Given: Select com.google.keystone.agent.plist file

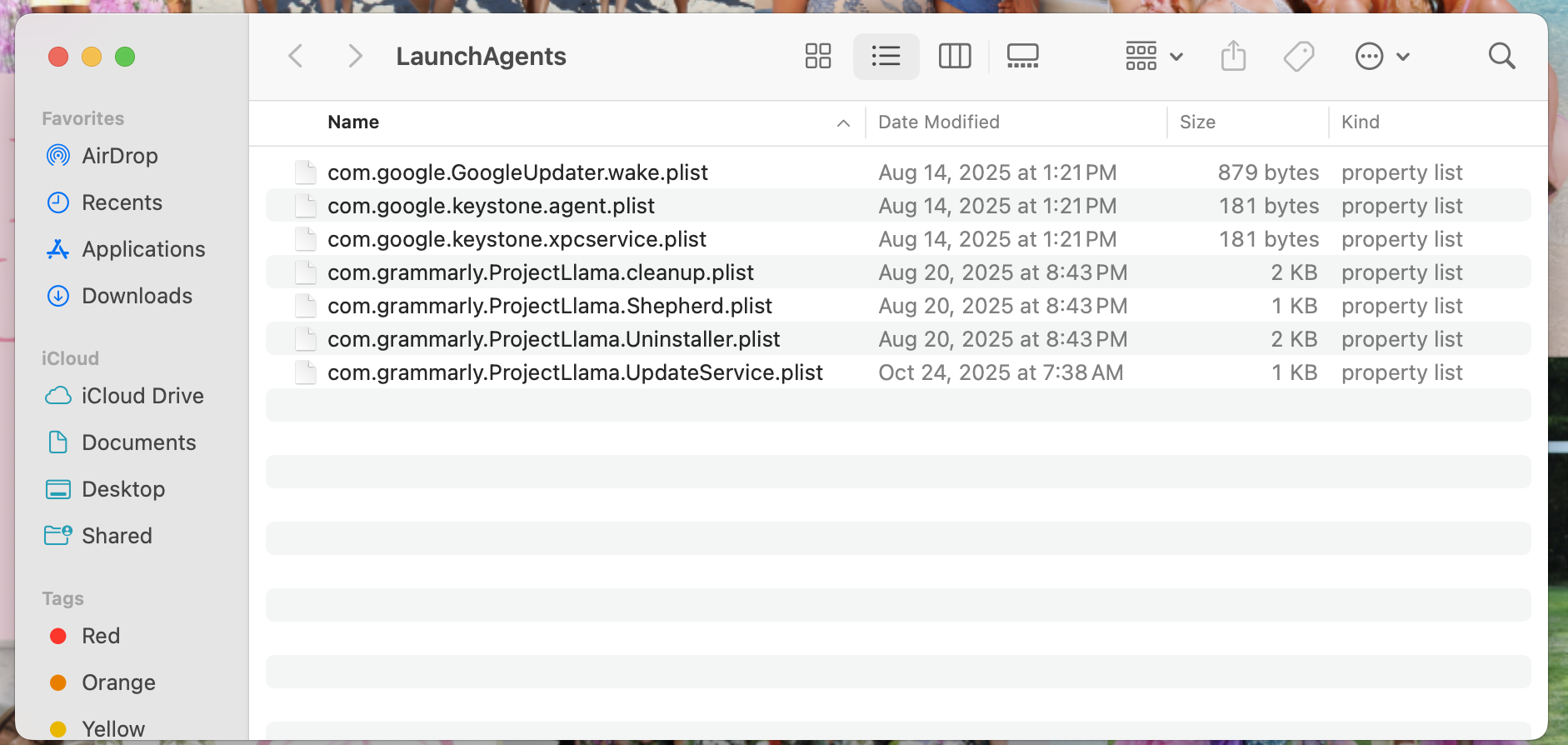Looking at the screenshot, I should 491,206.
